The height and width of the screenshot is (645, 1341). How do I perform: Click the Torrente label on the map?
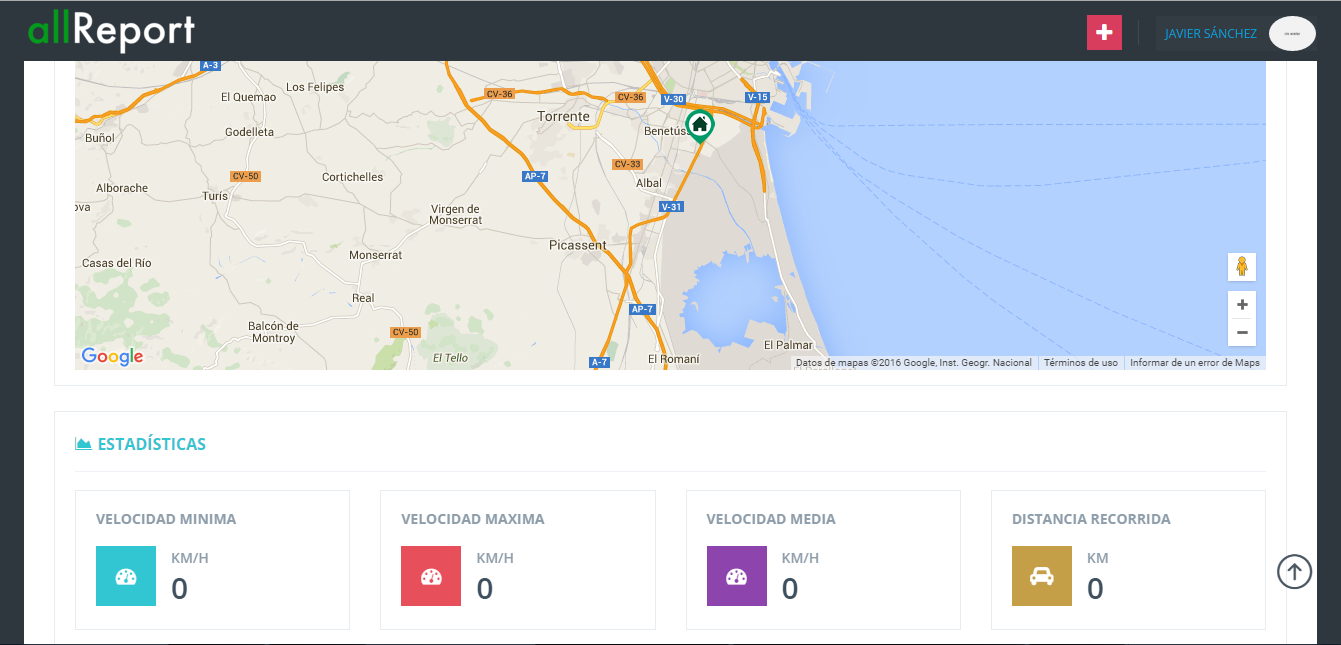tap(564, 117)
